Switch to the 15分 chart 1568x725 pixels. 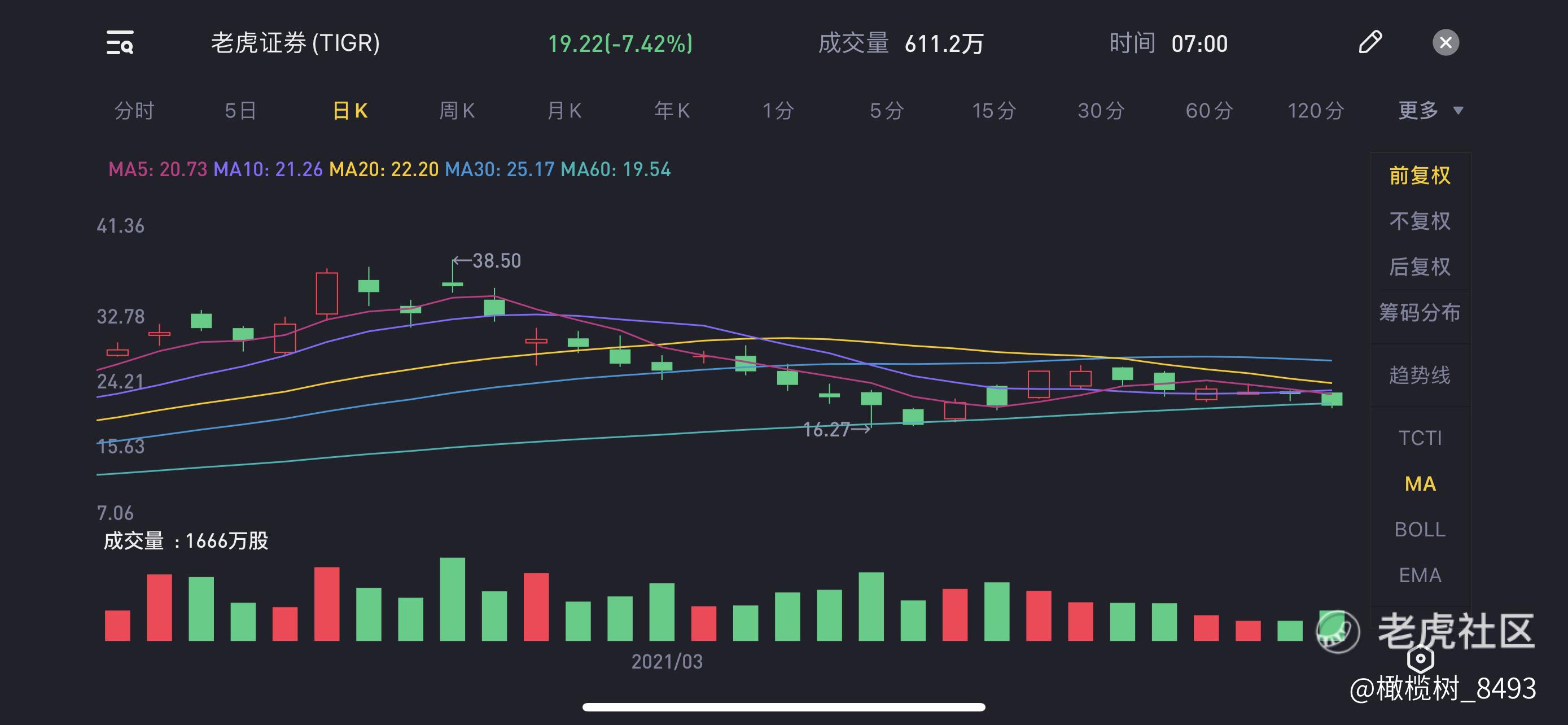[994, 111]
